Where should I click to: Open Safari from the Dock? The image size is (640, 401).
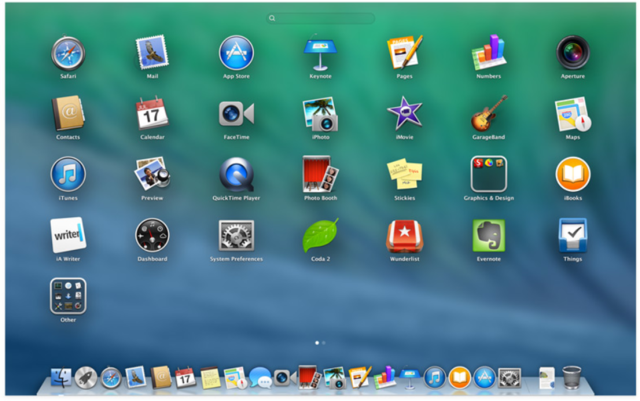(111, 378)
